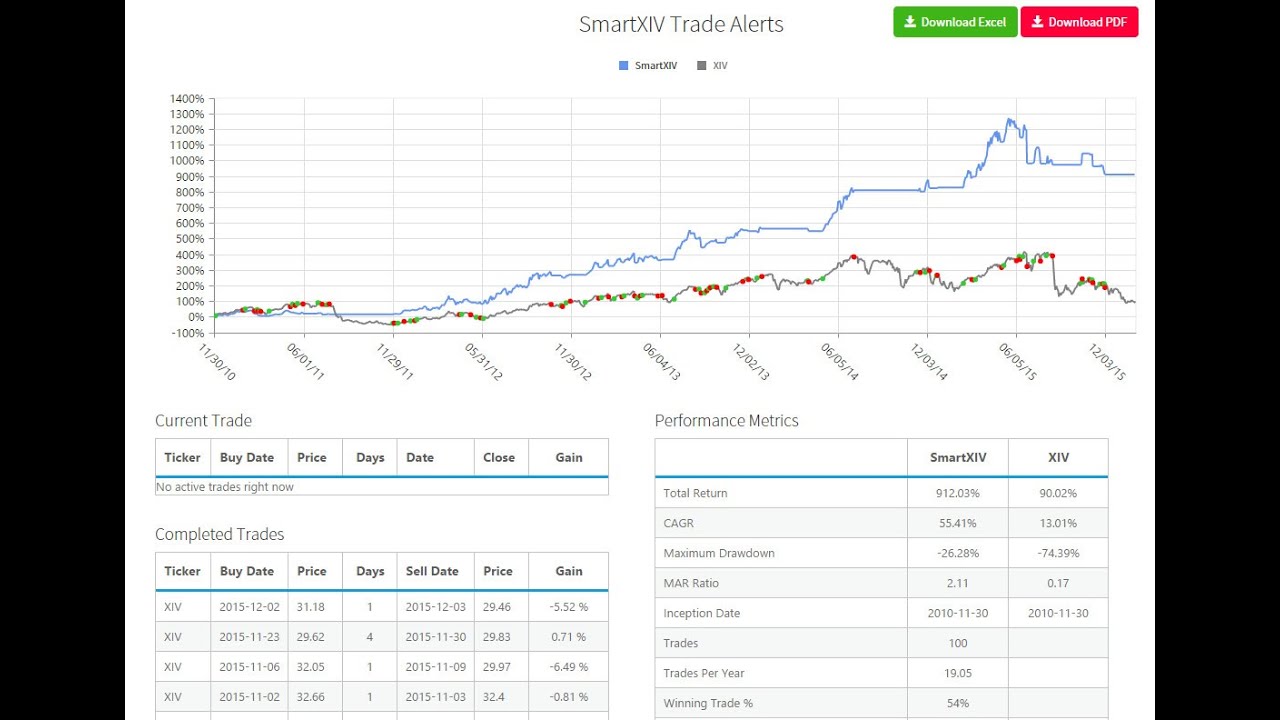The height and width of the screenshot is (720, 1280).
Task: Click the gain cell -6.49 %
Action: 569,667
